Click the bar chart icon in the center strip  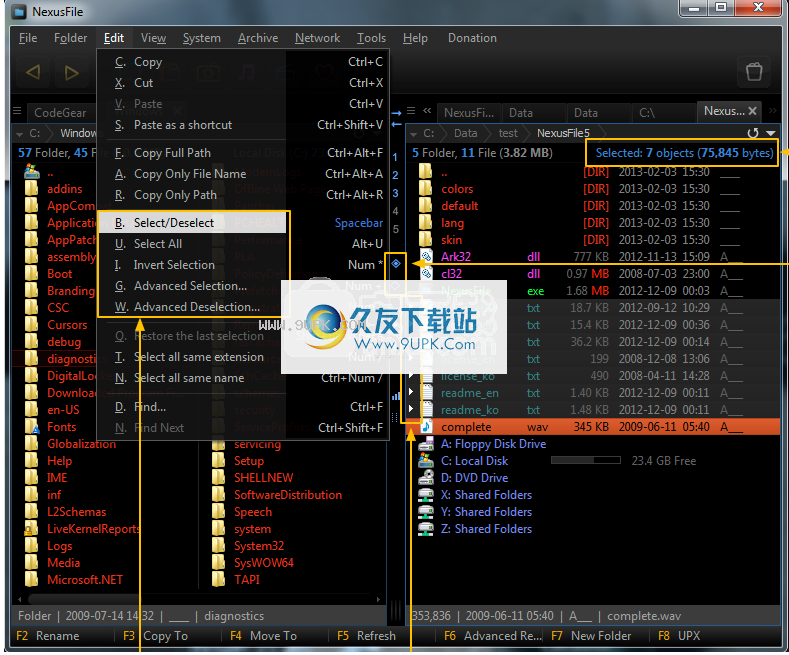396,396
